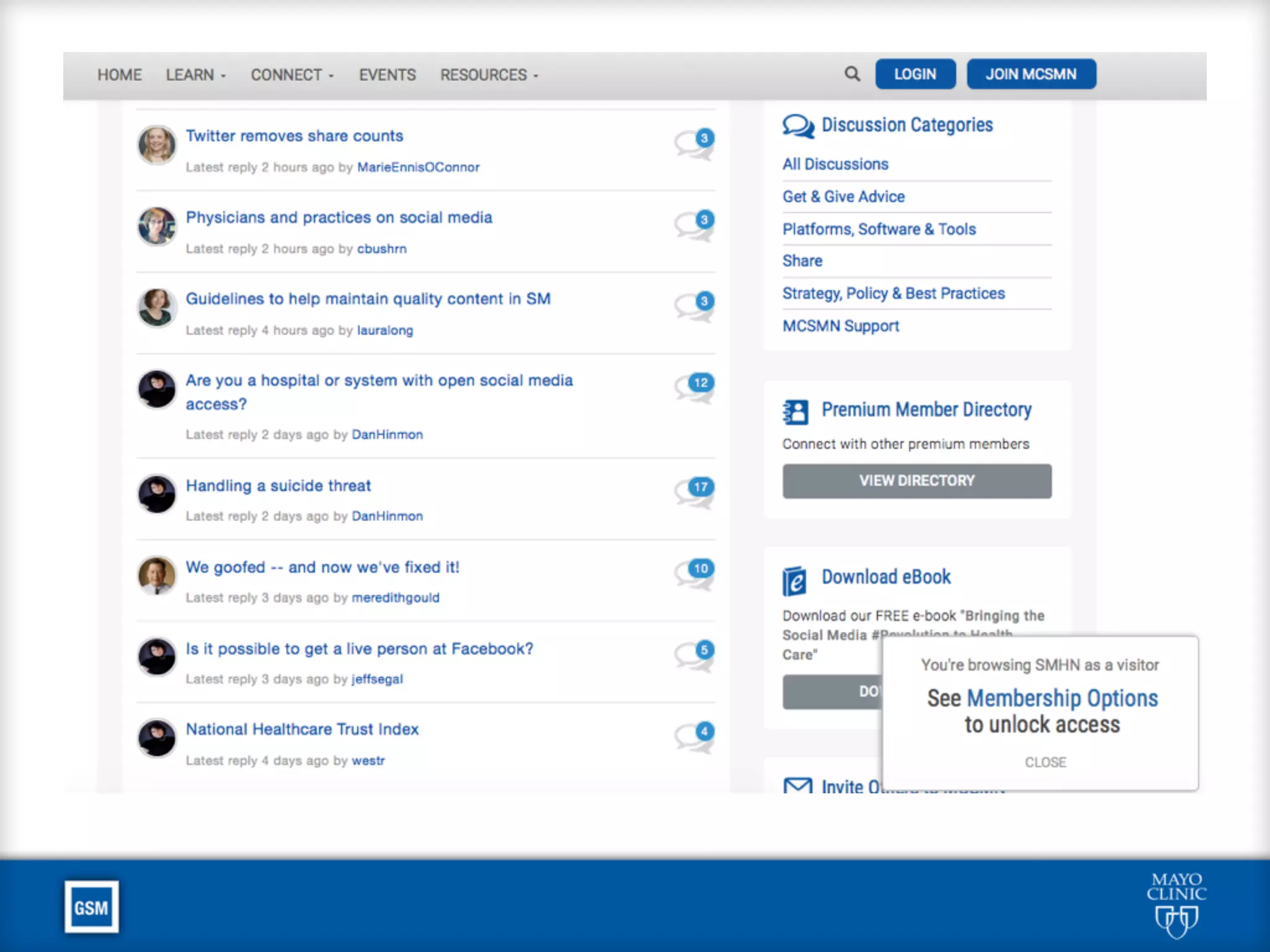Click the VIEW DIRECTORY button
Viewport: 1270px width, 952px height.
[x=917, y=481]
